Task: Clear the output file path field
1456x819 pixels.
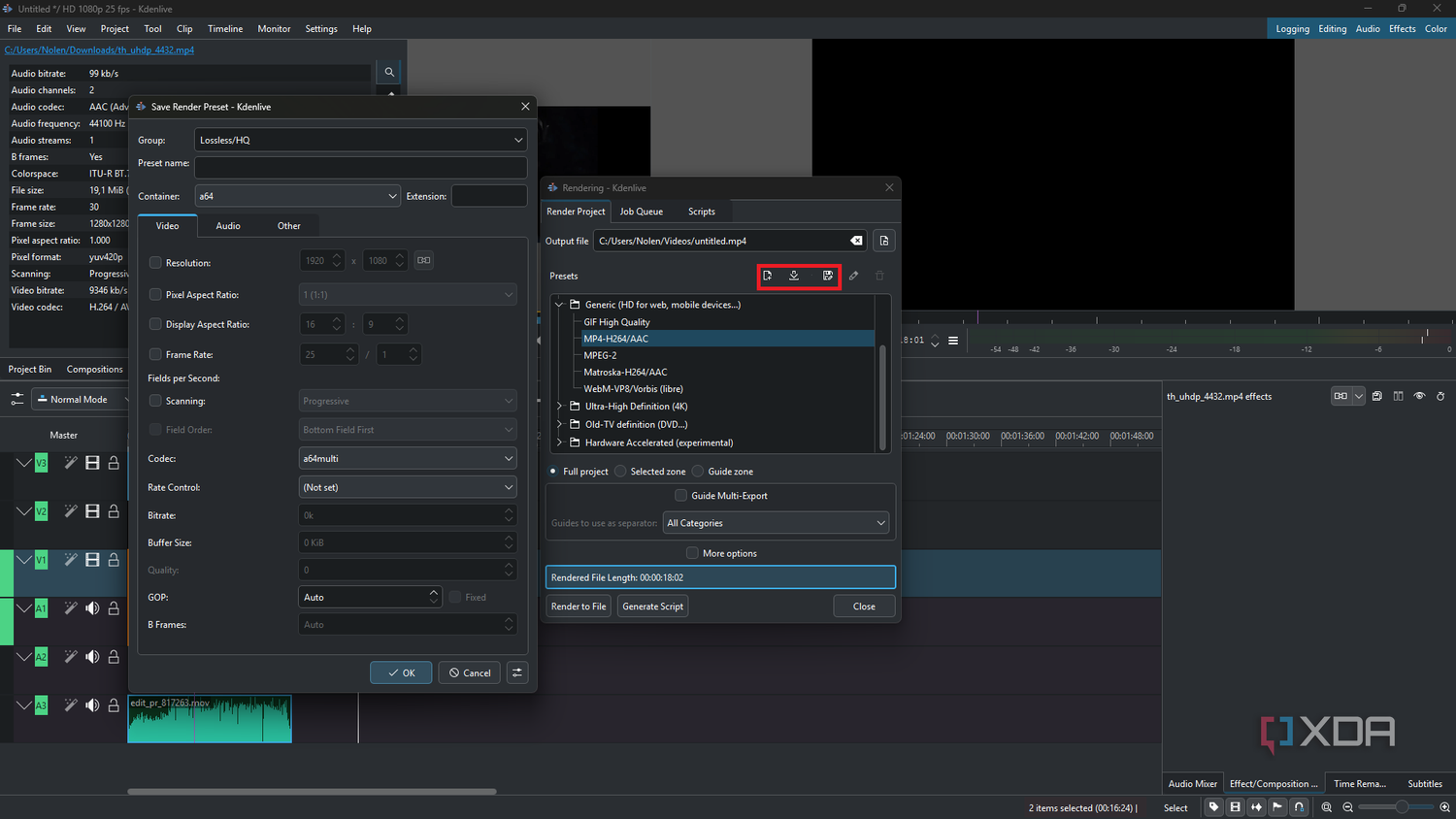Action: click(x=856, y=241)
